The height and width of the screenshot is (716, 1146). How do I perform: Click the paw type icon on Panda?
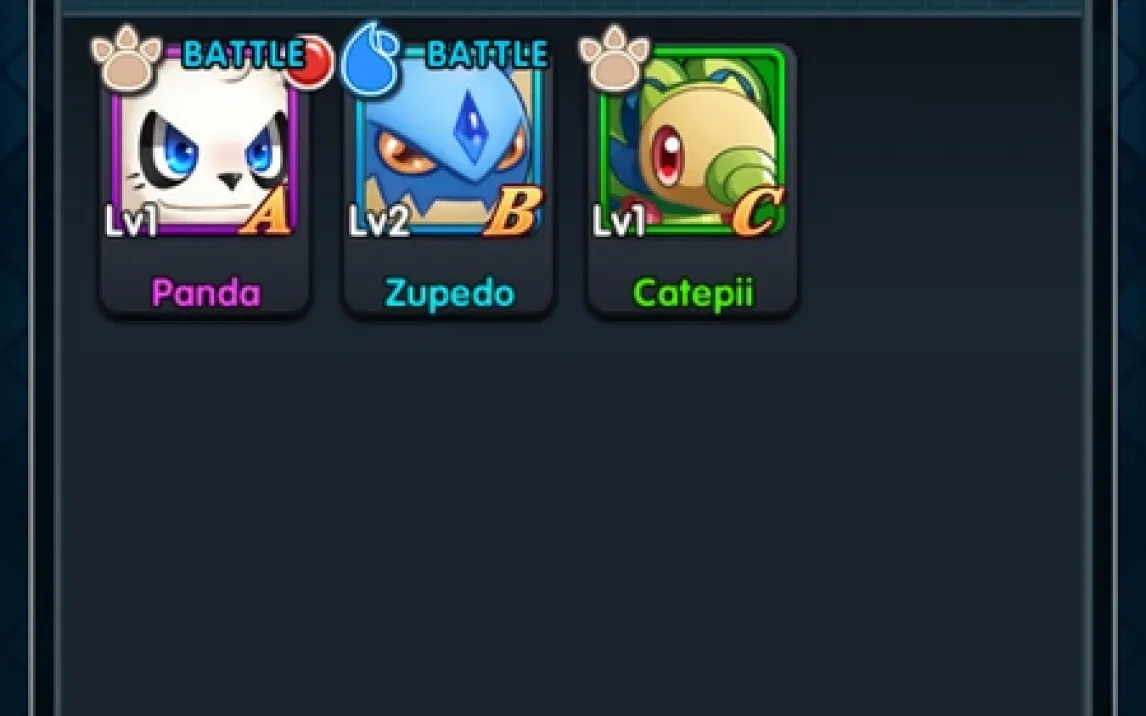pos(126,58)
